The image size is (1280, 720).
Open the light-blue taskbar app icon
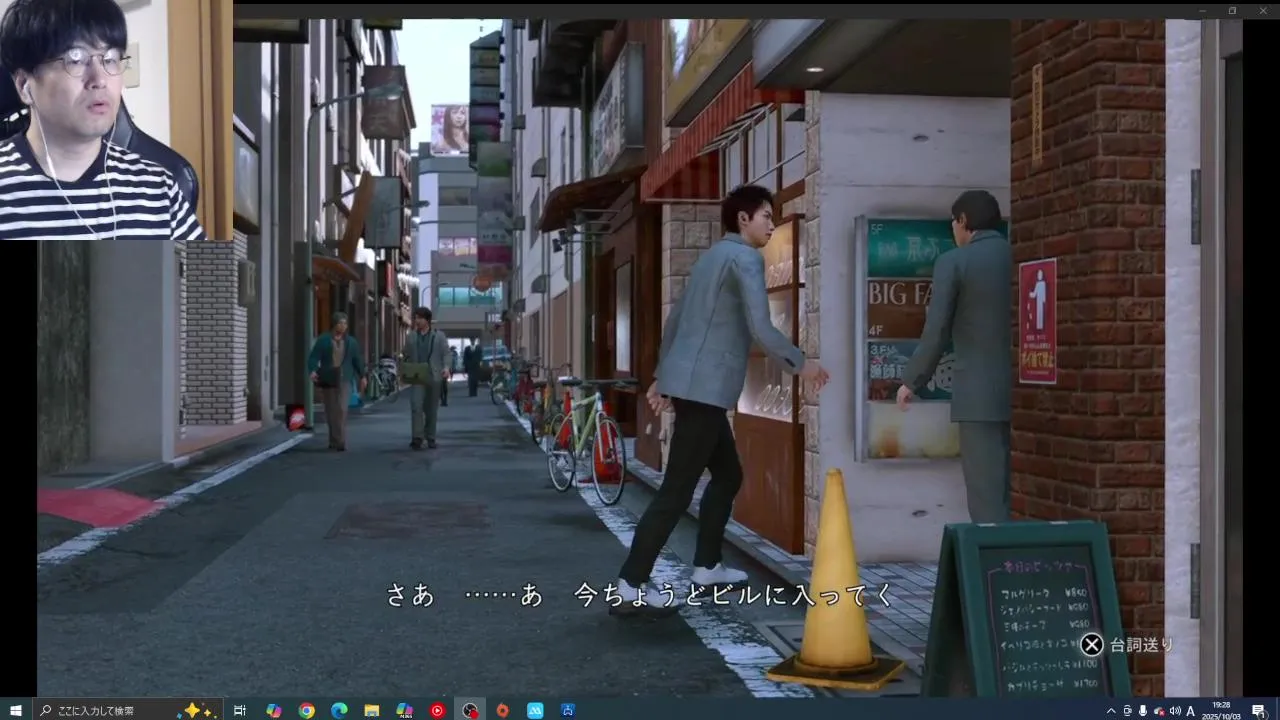[535, 710]
